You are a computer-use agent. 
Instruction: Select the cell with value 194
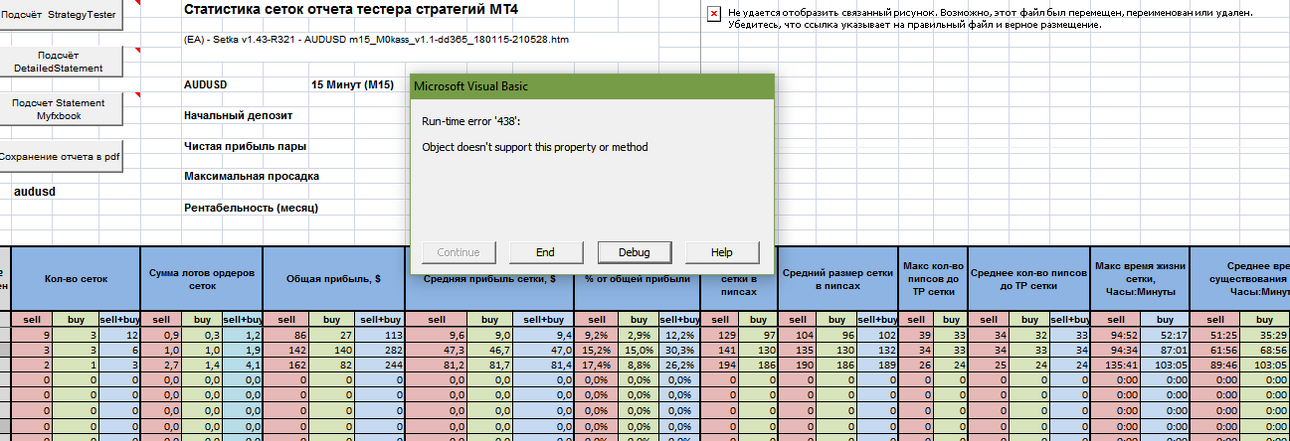pyautogui.click(x=718, y=364)
